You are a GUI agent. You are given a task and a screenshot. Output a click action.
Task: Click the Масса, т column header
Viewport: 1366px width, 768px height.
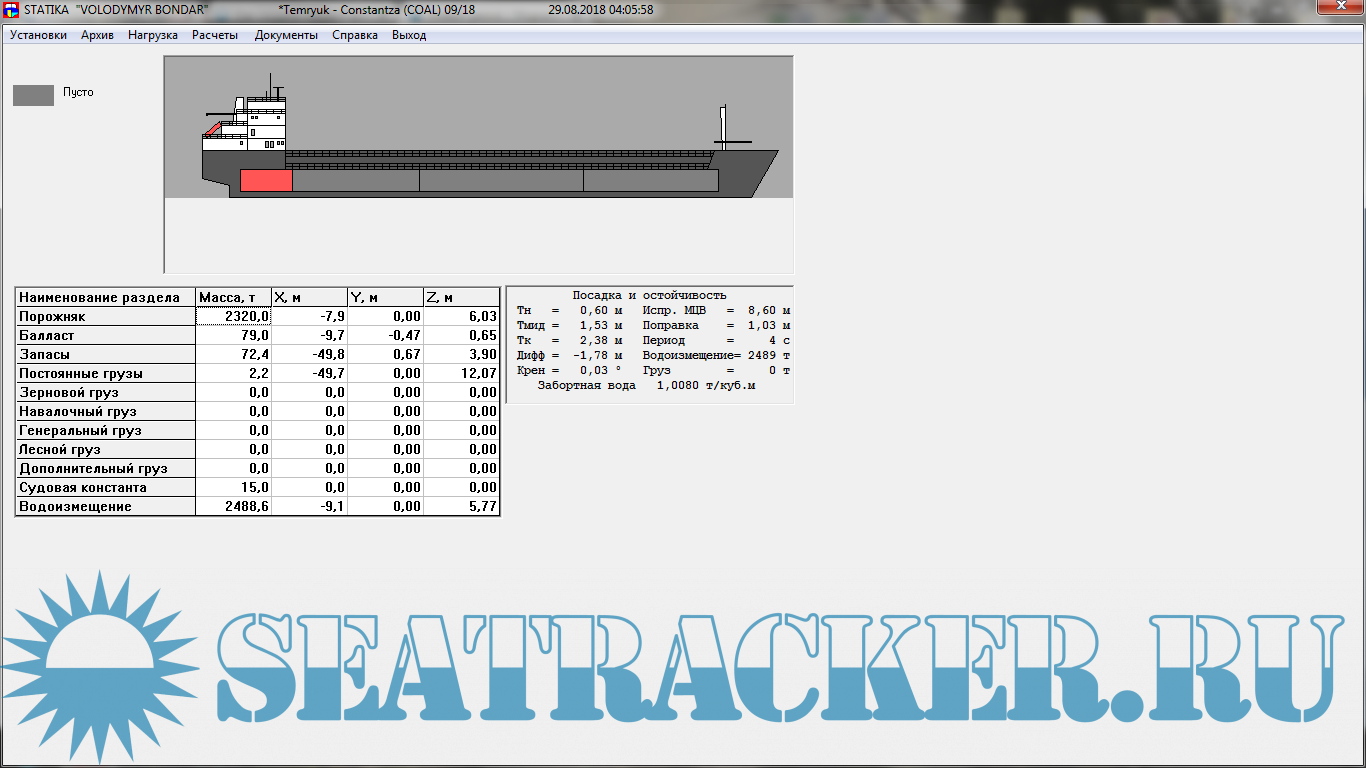(233, 297)
